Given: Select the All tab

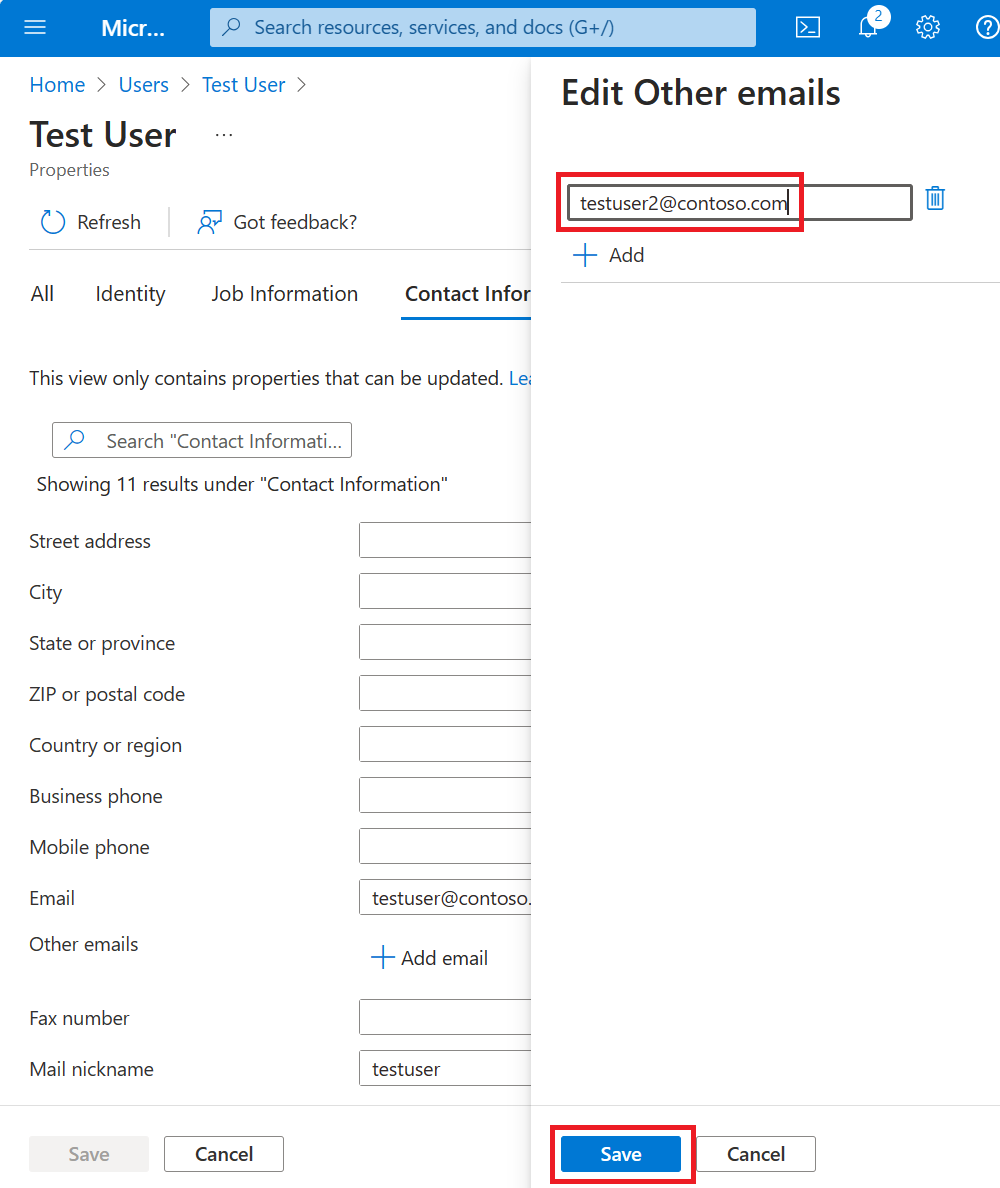Looking at the screenshot, I should 42,294.
